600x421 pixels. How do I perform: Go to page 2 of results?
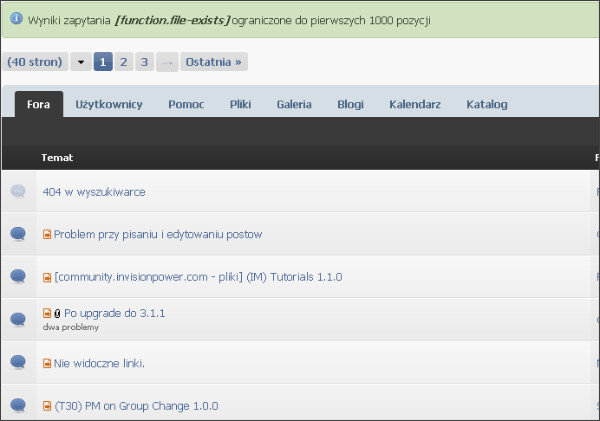(x=124, y=62)
